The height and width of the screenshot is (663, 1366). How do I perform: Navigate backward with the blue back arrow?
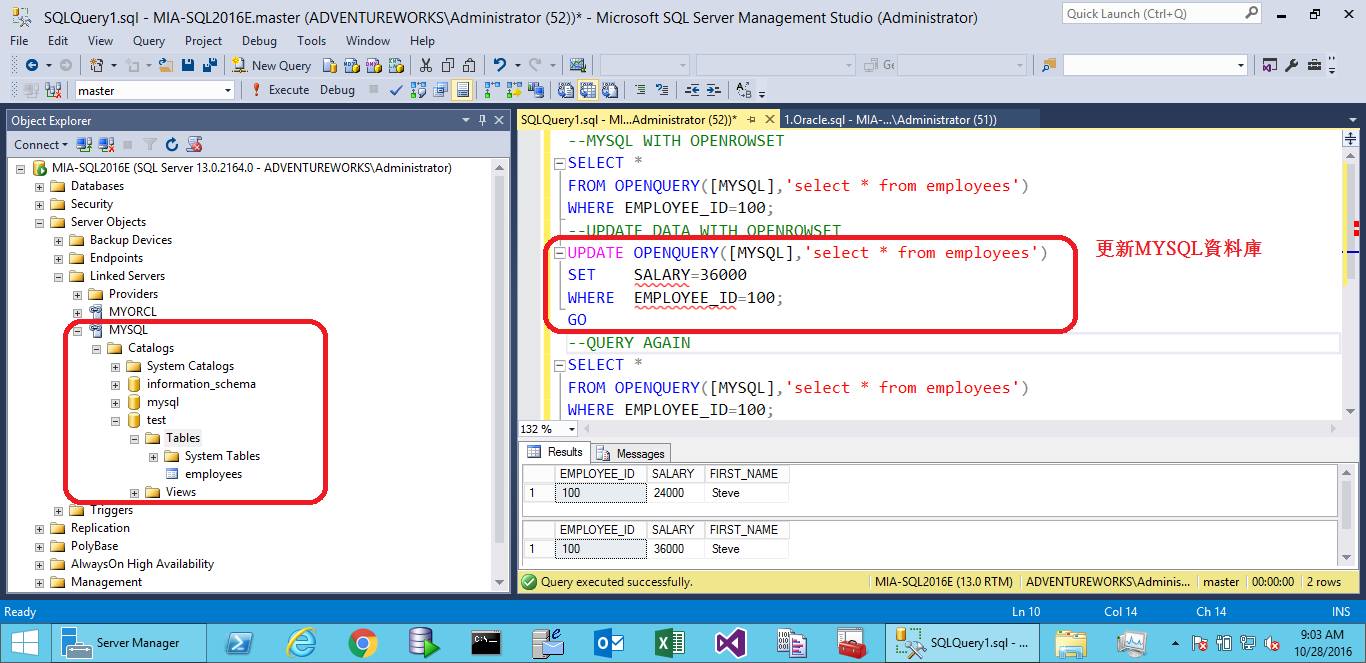32,65
